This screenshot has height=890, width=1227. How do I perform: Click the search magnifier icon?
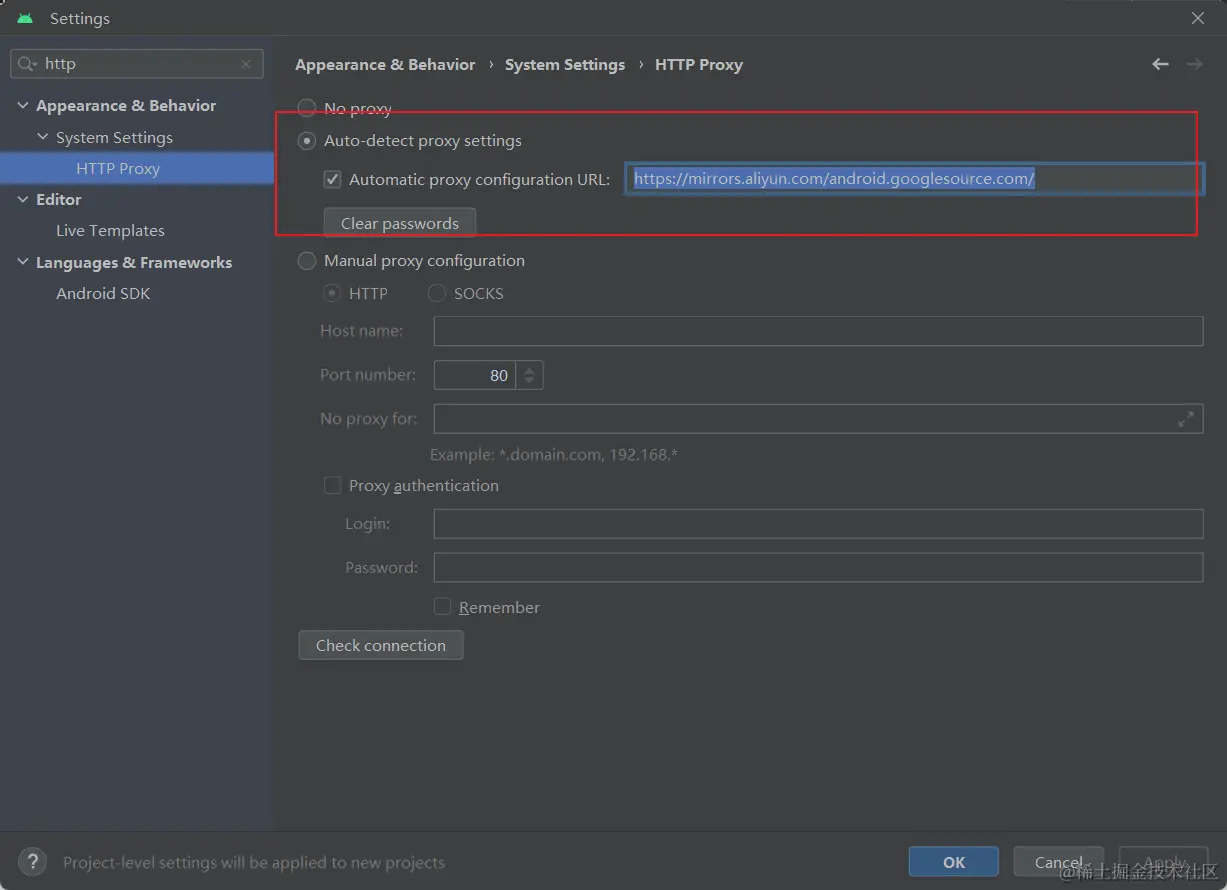click(27, 64)
